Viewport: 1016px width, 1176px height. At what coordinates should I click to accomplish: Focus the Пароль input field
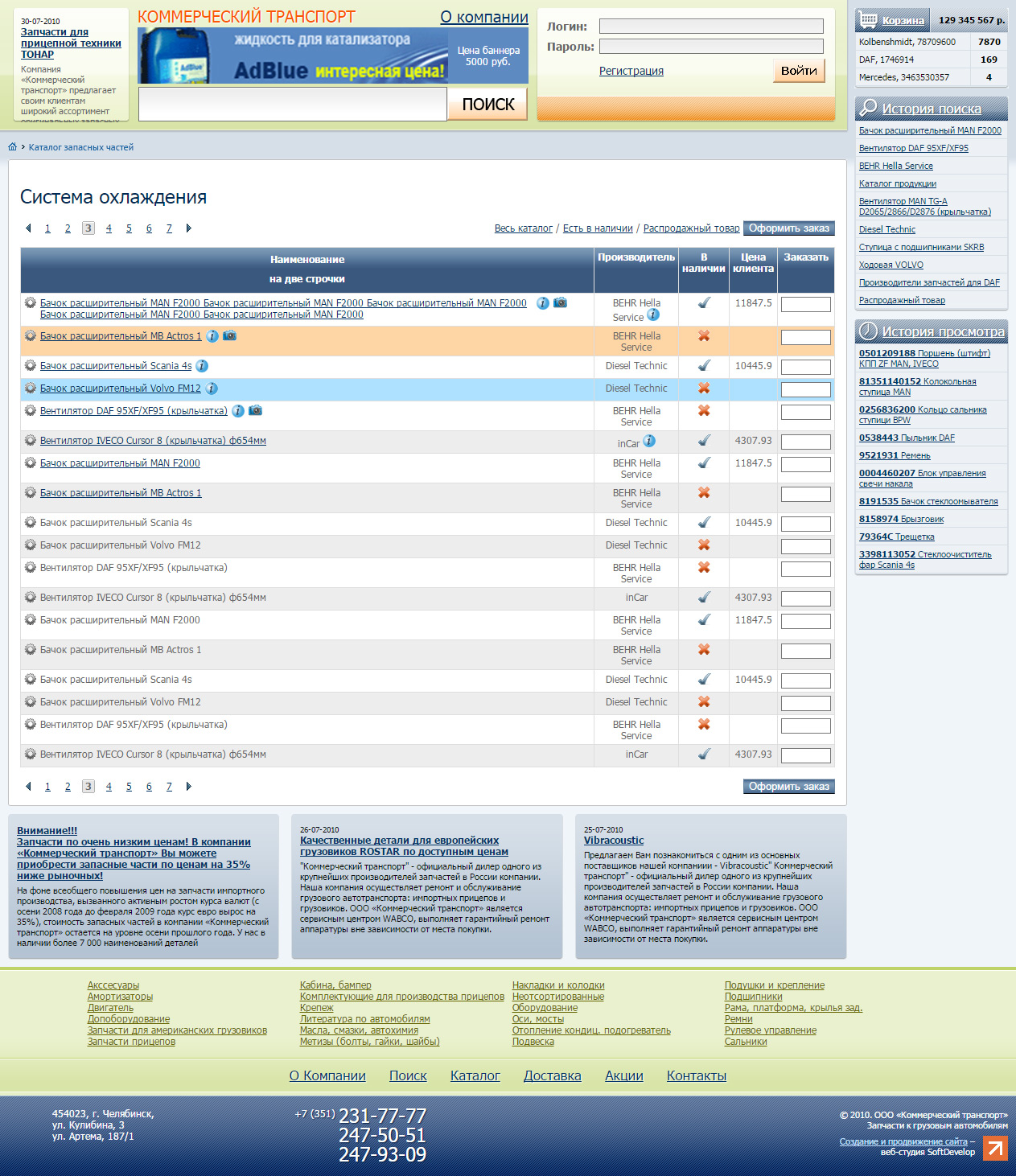click(x=711, y=47)
